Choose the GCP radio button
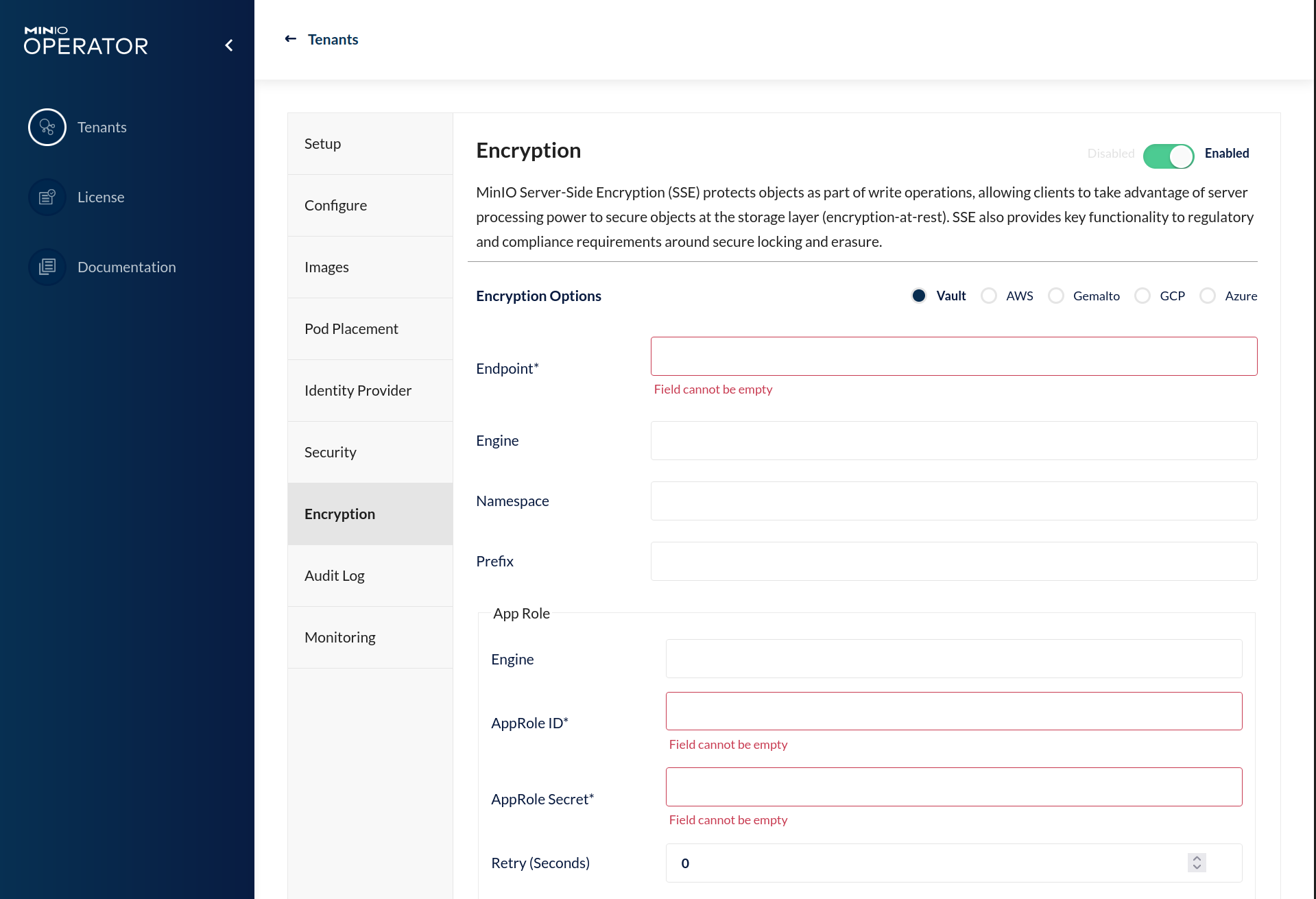This screenshot has width=1316, height=899. pos(1142,296)
